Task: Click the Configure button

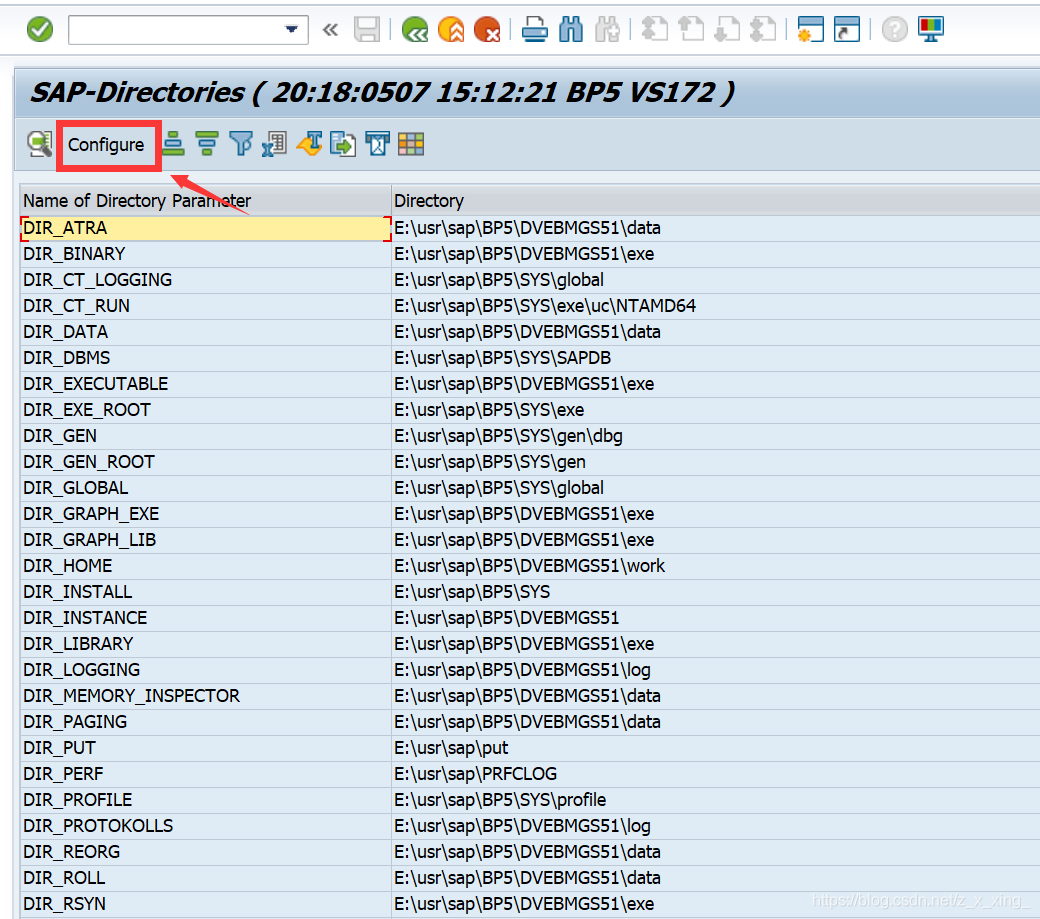Action: (x=106, y=145)
